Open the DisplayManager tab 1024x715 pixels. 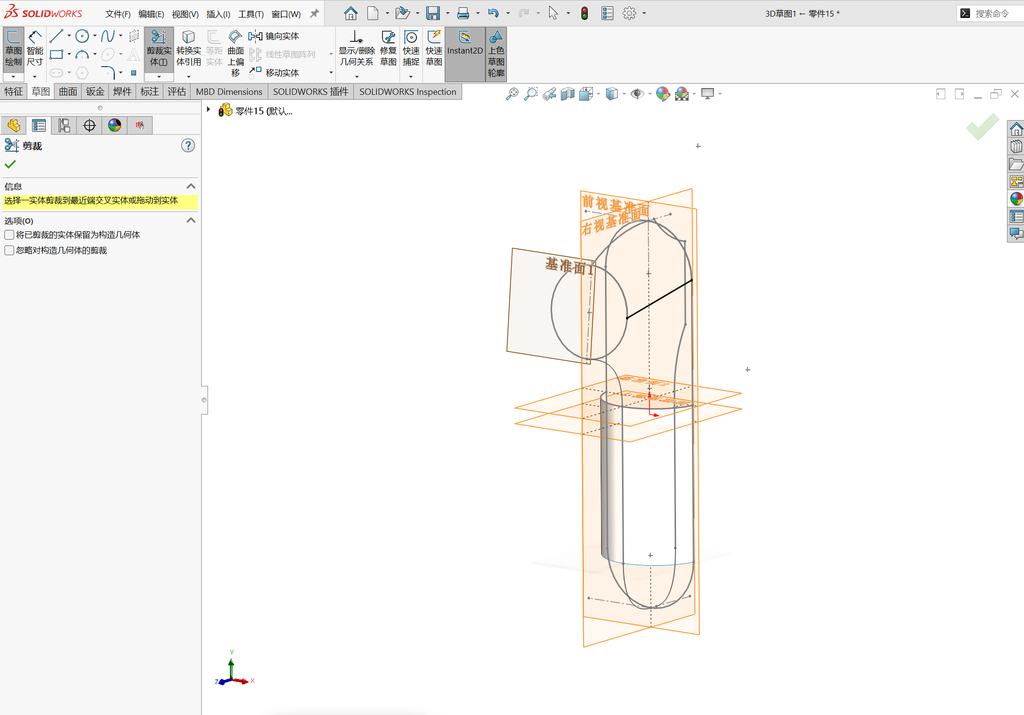tap(115, 125)
